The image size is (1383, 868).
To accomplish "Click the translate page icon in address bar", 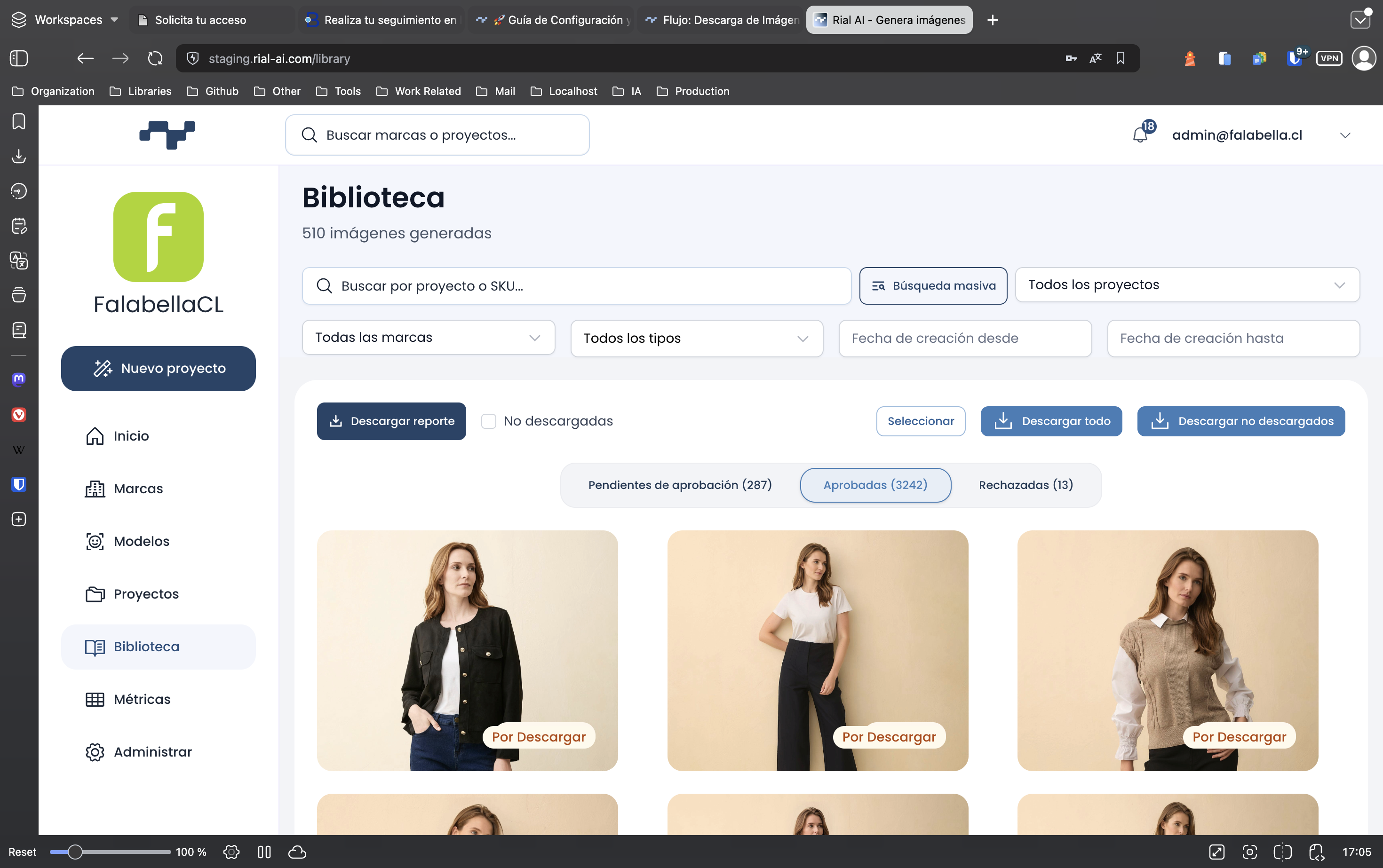I will click(x=1095, y=58).
